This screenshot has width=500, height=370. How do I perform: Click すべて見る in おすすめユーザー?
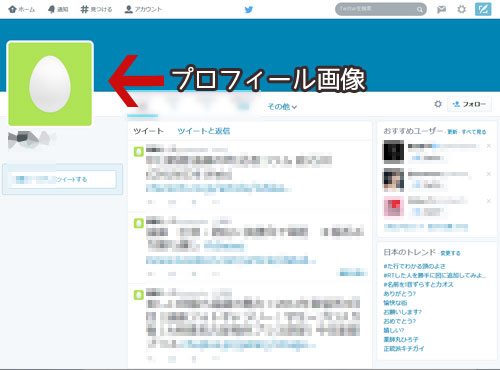pos(474,132)
